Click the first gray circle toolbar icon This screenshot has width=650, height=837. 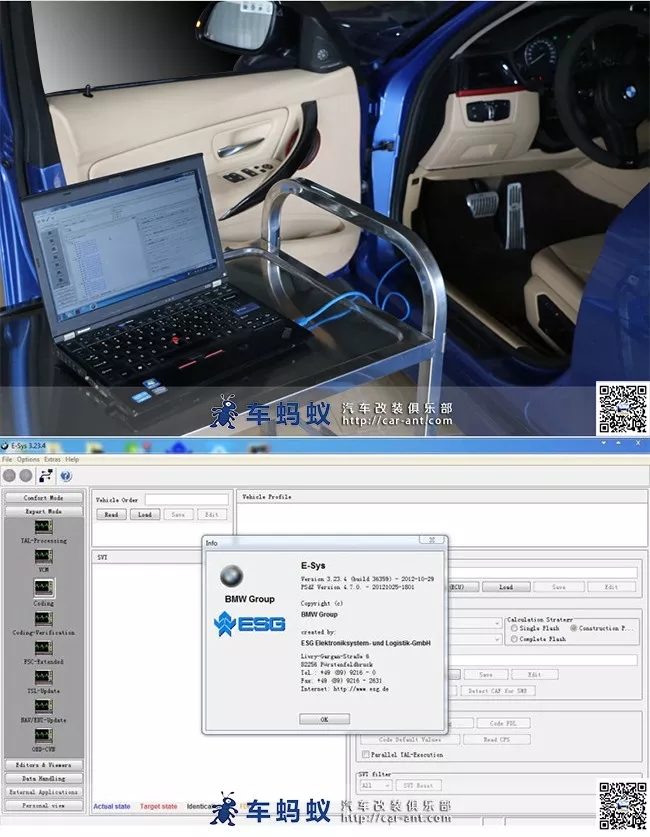click(9, 475)
